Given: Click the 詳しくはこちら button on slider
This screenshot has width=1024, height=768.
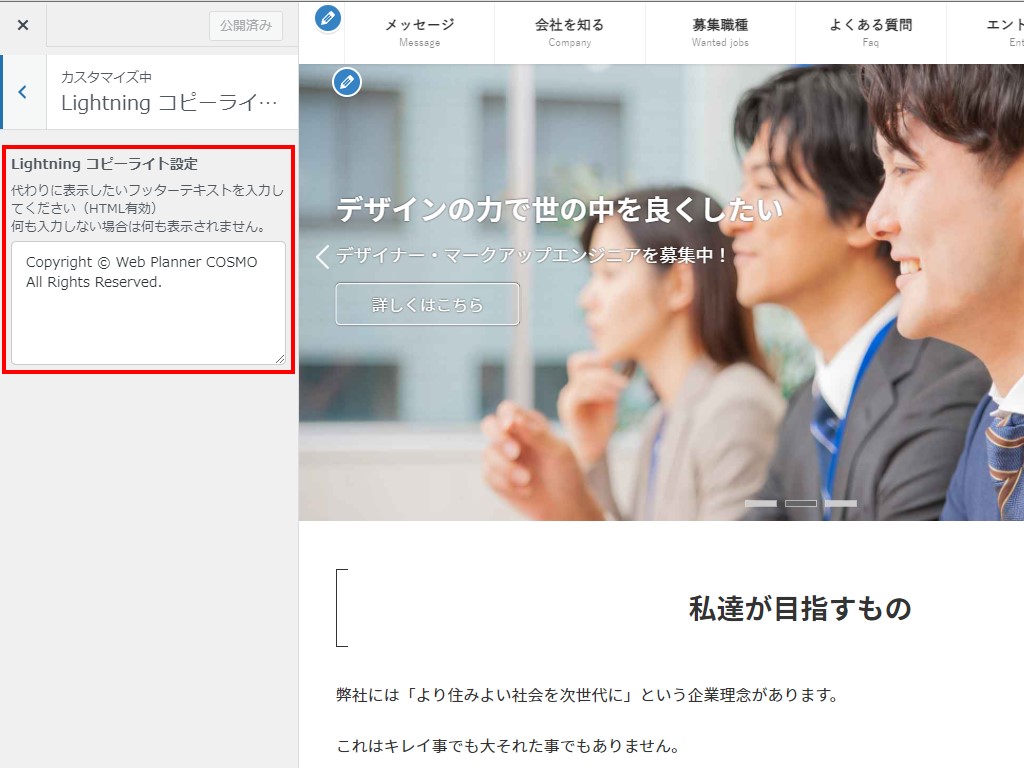Looking at the screenshot, I should coord(427,304).
